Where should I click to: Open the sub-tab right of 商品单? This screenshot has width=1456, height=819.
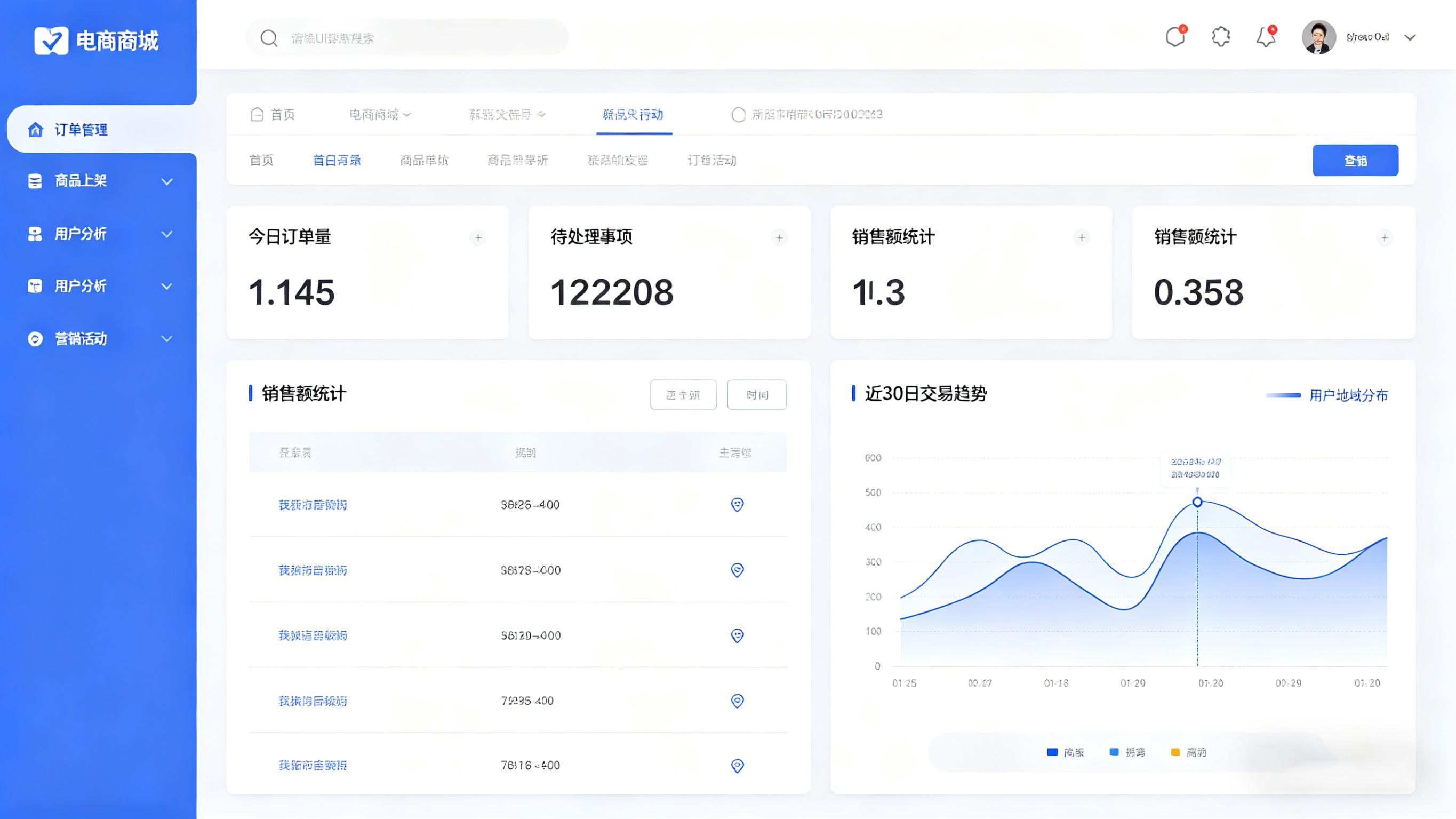518,161
